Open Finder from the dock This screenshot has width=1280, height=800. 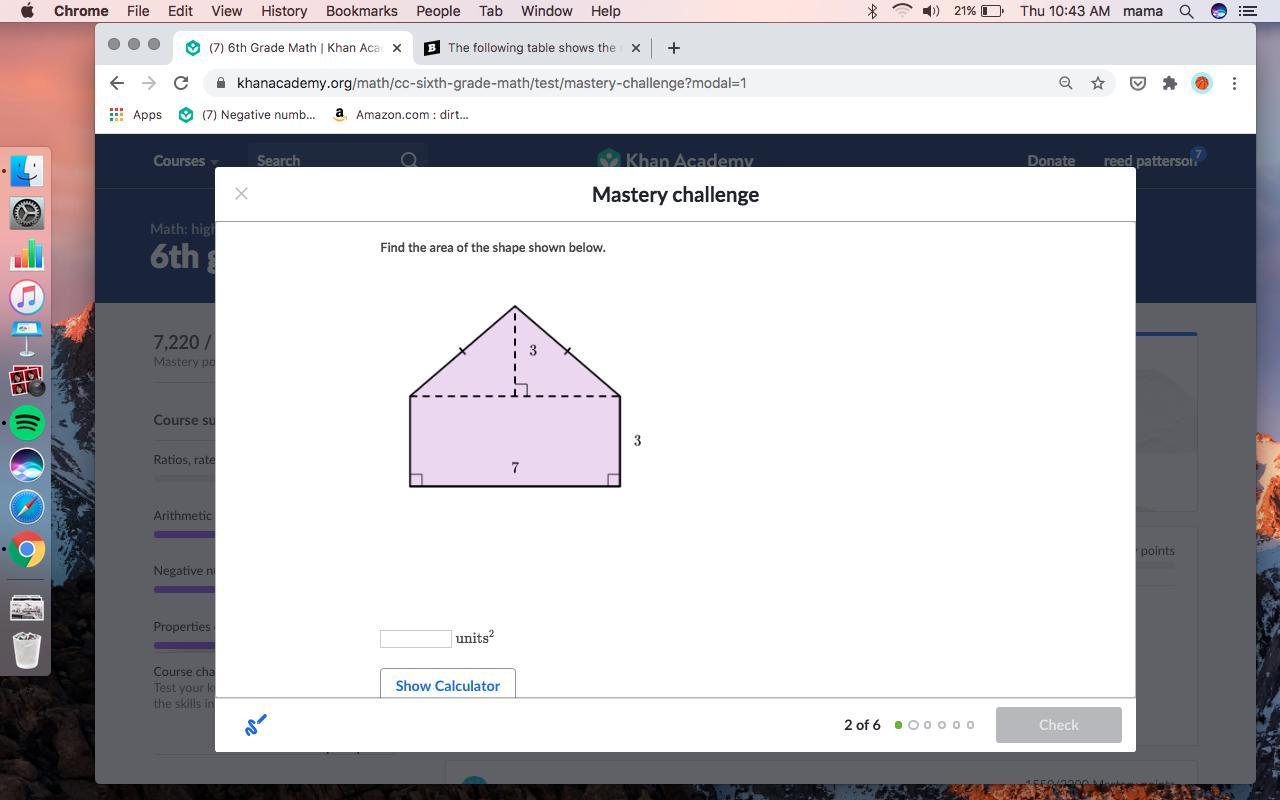[x=27, y=171]
